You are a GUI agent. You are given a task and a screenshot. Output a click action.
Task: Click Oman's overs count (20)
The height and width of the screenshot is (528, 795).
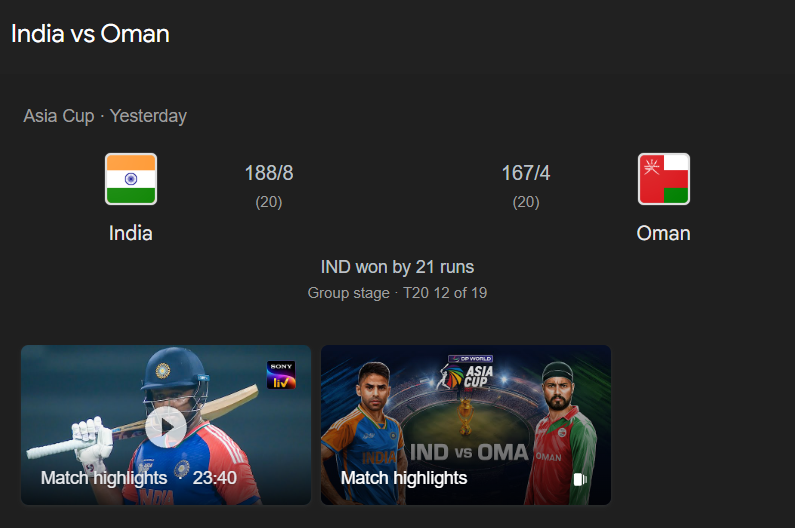point(526,202)
